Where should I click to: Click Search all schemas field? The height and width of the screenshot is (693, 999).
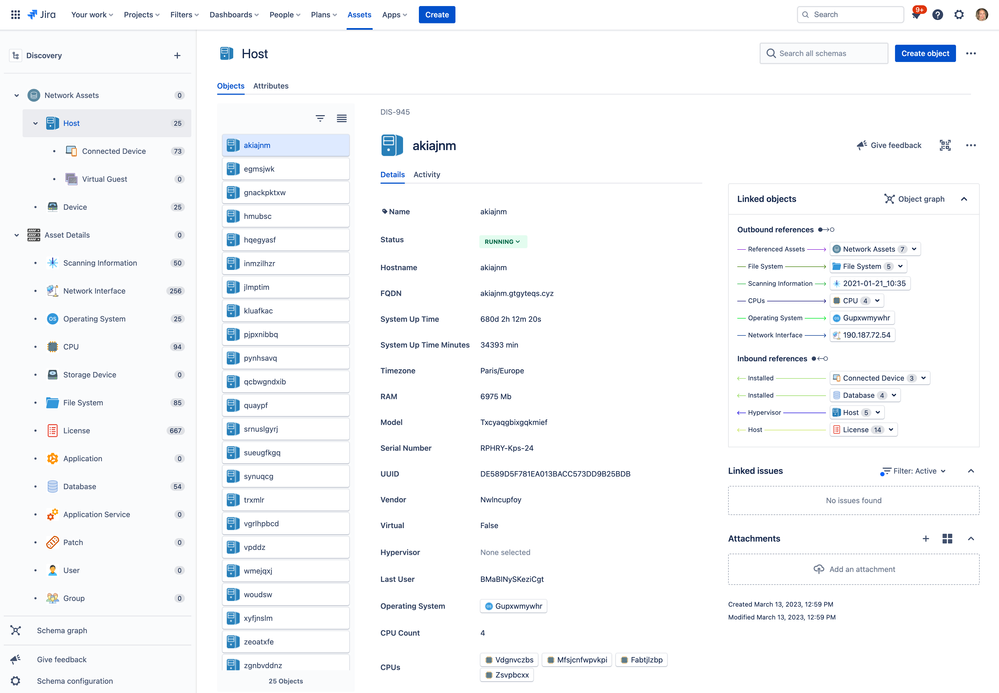[x=824, y=54]
